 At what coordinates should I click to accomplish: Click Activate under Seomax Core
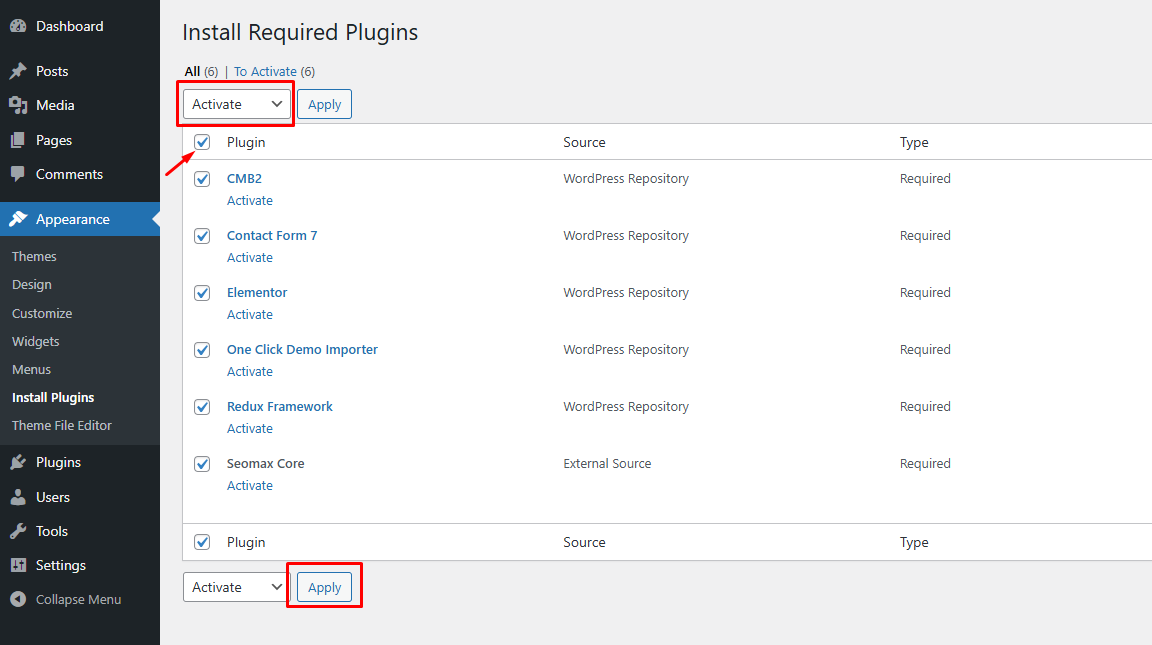tap(250, 486)
